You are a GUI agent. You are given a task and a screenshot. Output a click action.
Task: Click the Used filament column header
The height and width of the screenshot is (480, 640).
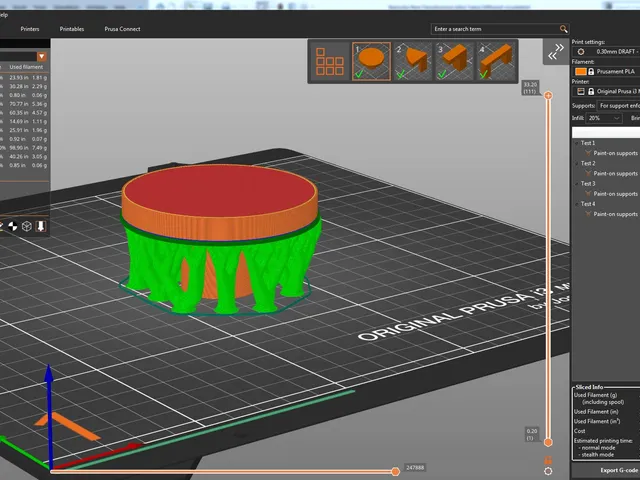(26, 67)
